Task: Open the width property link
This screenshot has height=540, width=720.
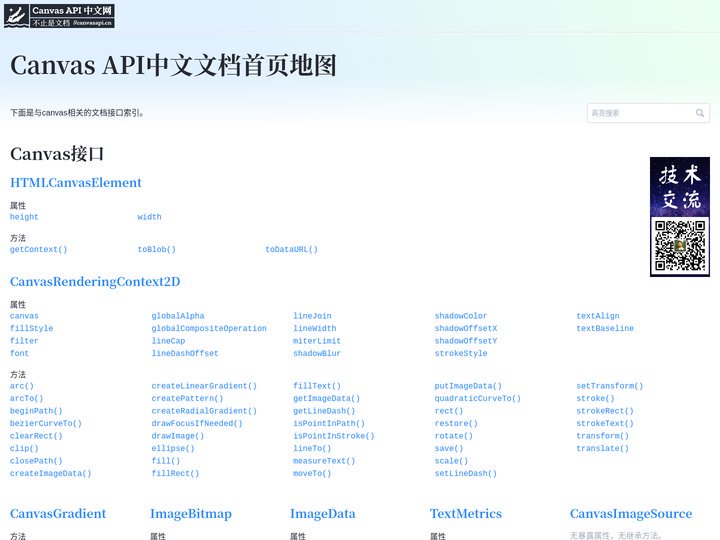Action: point(149,217)
